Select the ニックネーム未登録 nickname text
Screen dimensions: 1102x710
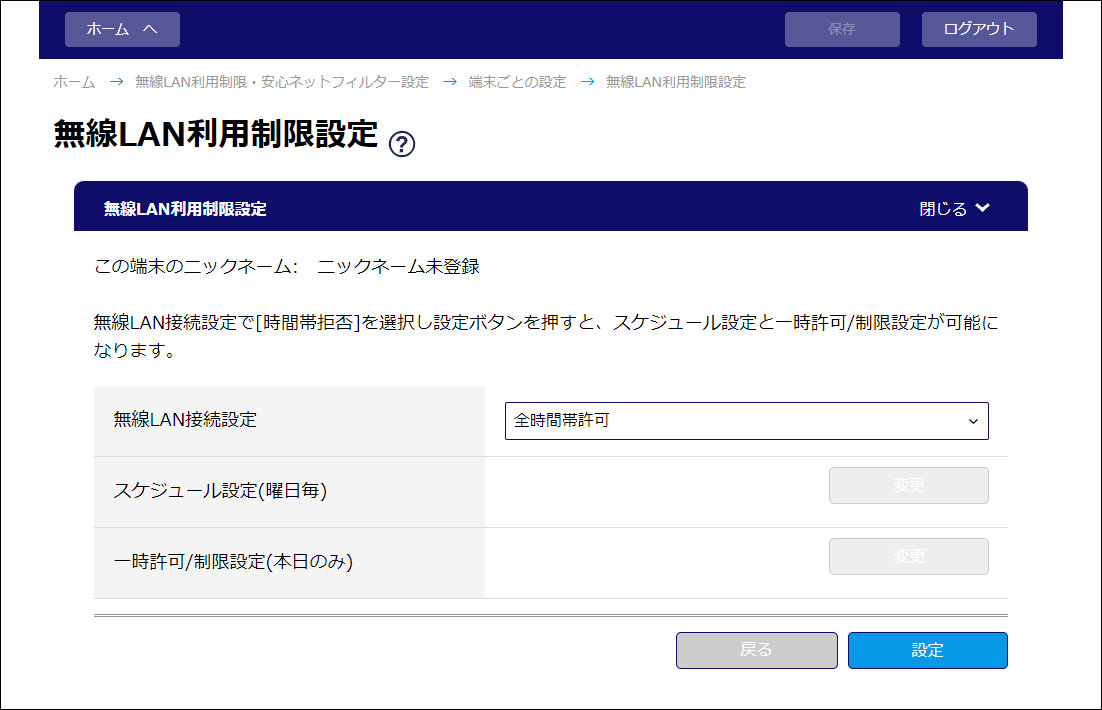[x=398, y=267]
